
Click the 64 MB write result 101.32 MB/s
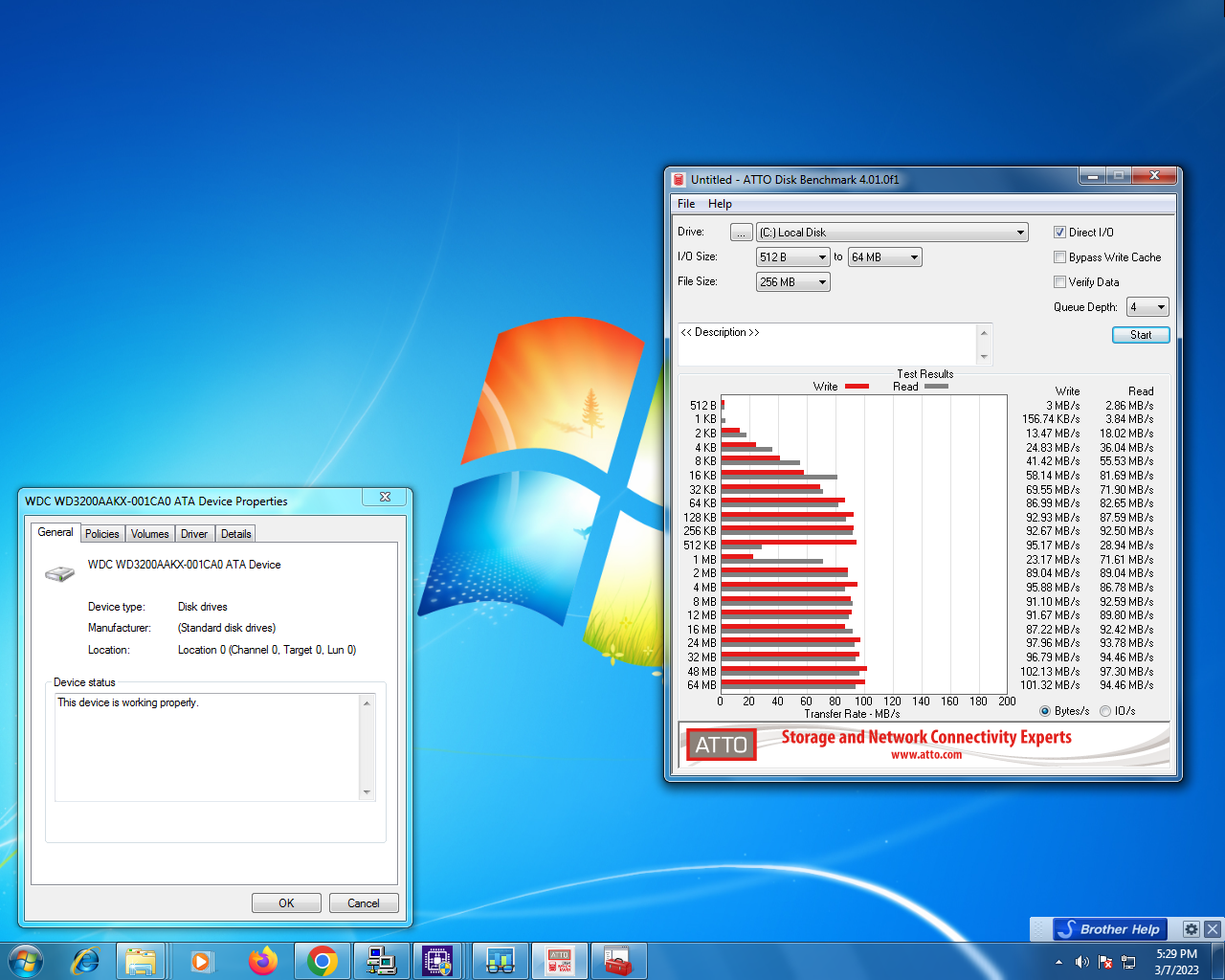tap(1050, 685)
